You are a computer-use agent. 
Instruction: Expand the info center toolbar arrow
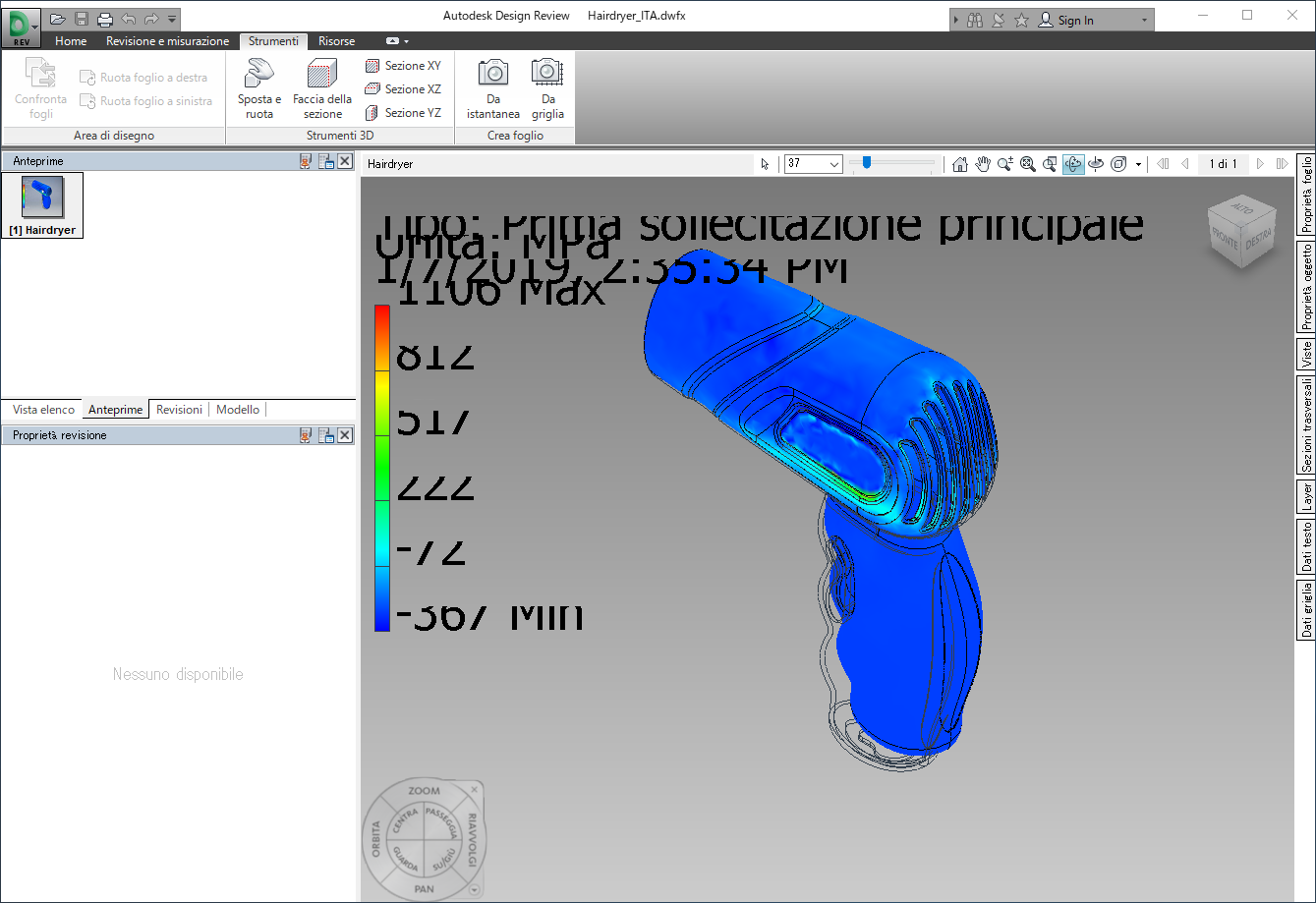[957, 20]
